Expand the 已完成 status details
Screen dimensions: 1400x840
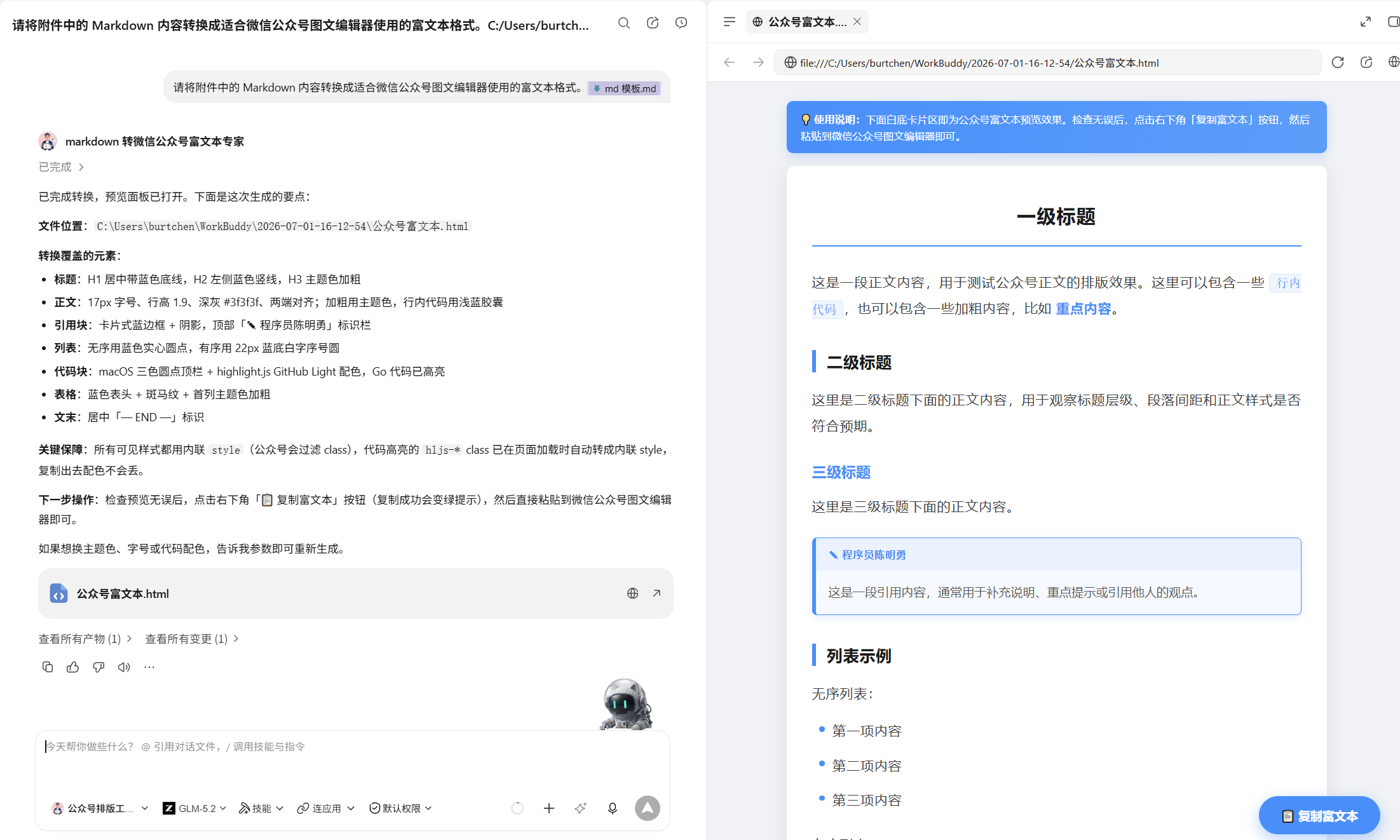tap(61, 167)
